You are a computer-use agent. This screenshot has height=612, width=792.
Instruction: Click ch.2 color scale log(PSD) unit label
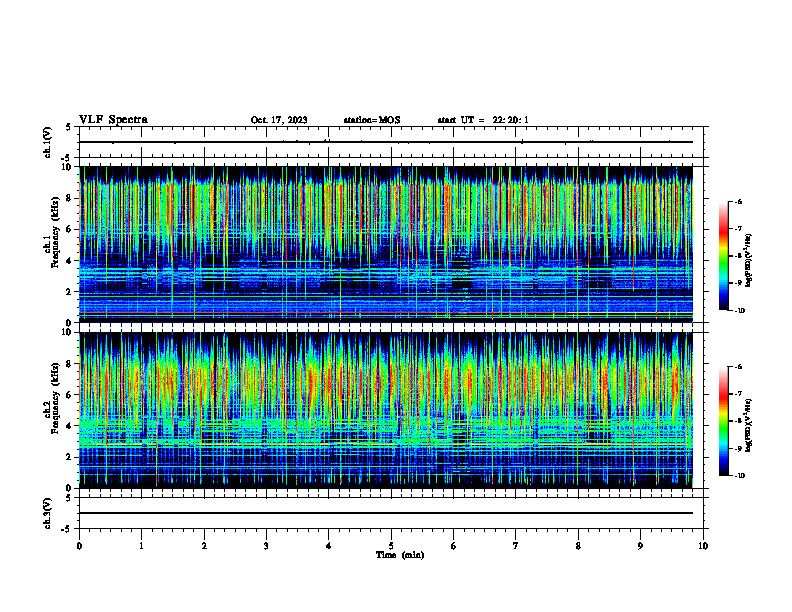pos(749,425)
